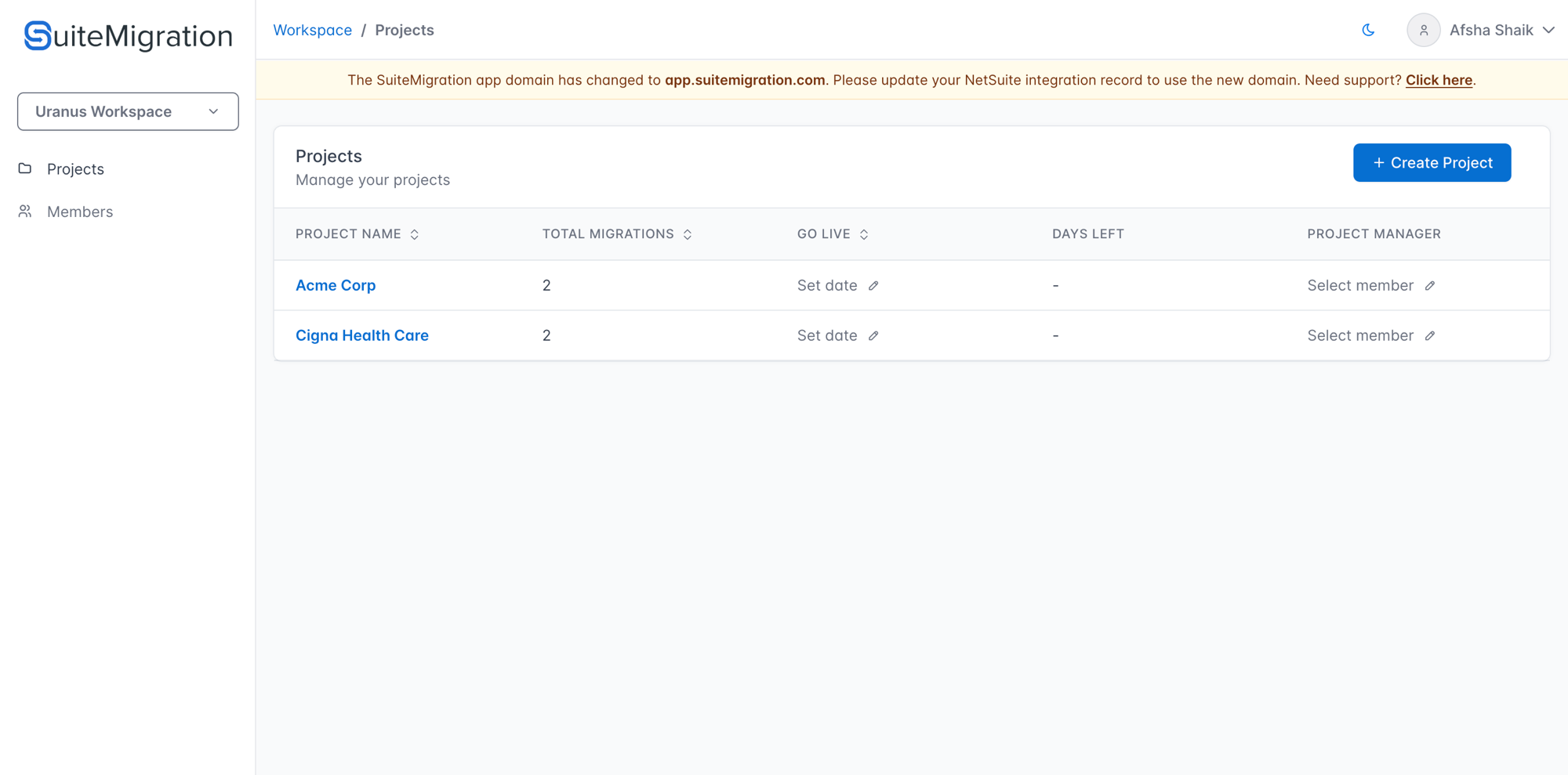This screenshot has height=775, width=1568.
Task: Click total migrations value for Acme Corp
Action: coord(546,285)
